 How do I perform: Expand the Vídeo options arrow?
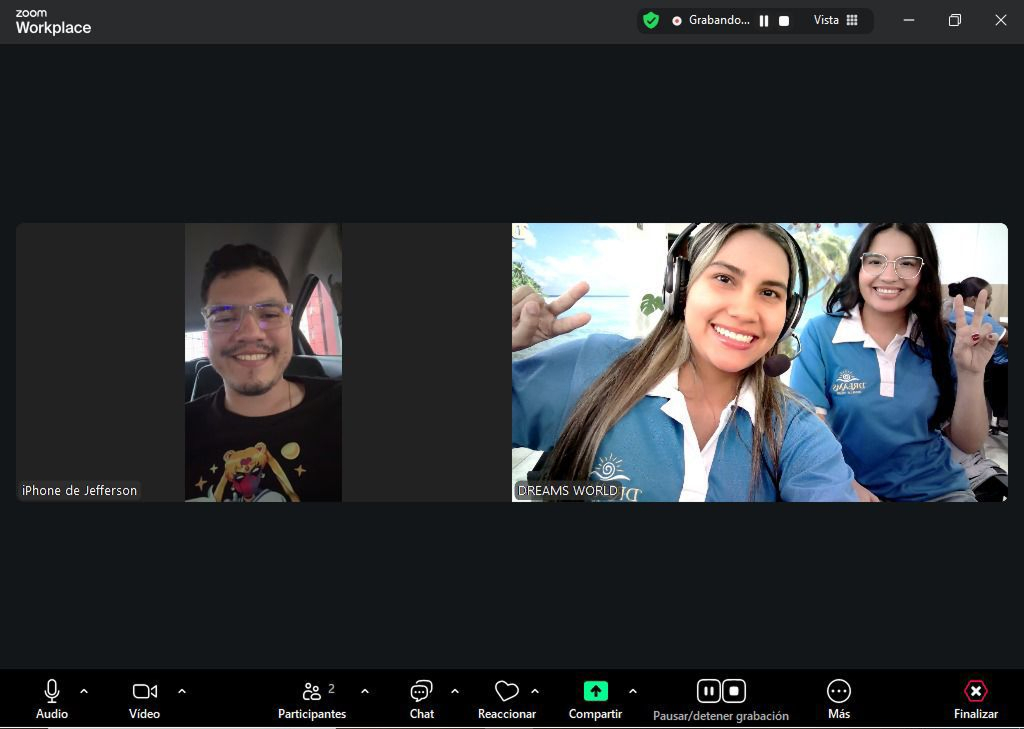[182, 691]
